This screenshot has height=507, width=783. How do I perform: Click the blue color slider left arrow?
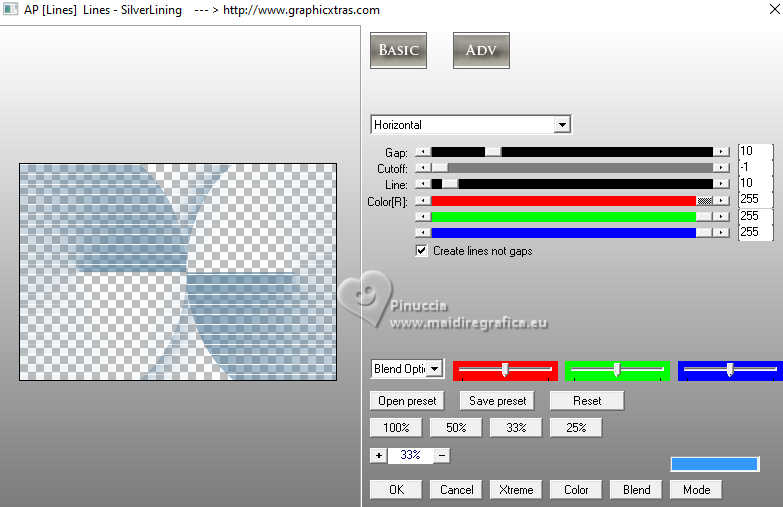click(x=423, y=233)
